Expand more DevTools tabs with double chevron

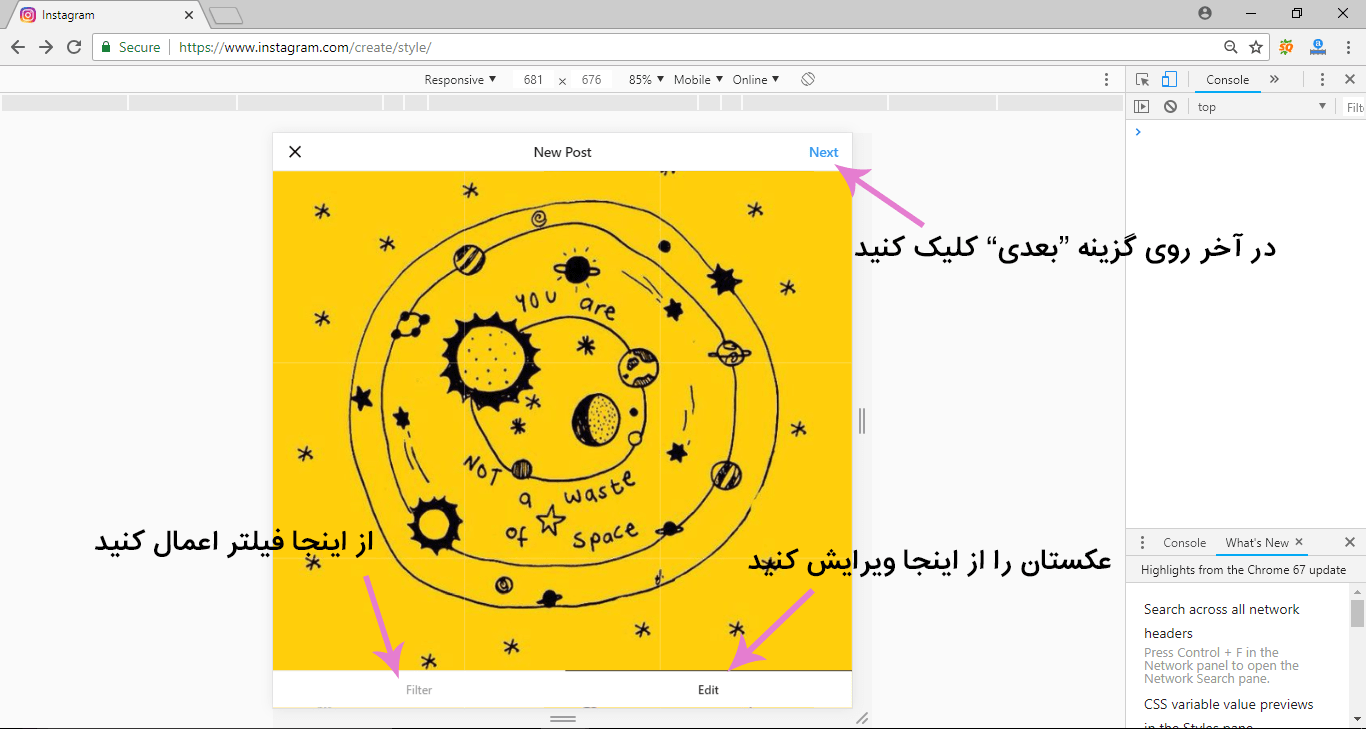pos(1274,80)
